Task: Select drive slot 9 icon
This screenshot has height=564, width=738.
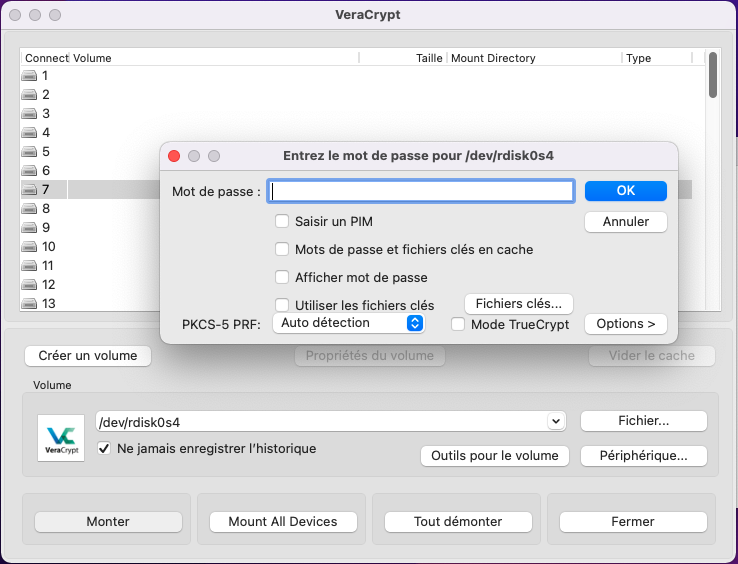Action: tap(29, 227)
